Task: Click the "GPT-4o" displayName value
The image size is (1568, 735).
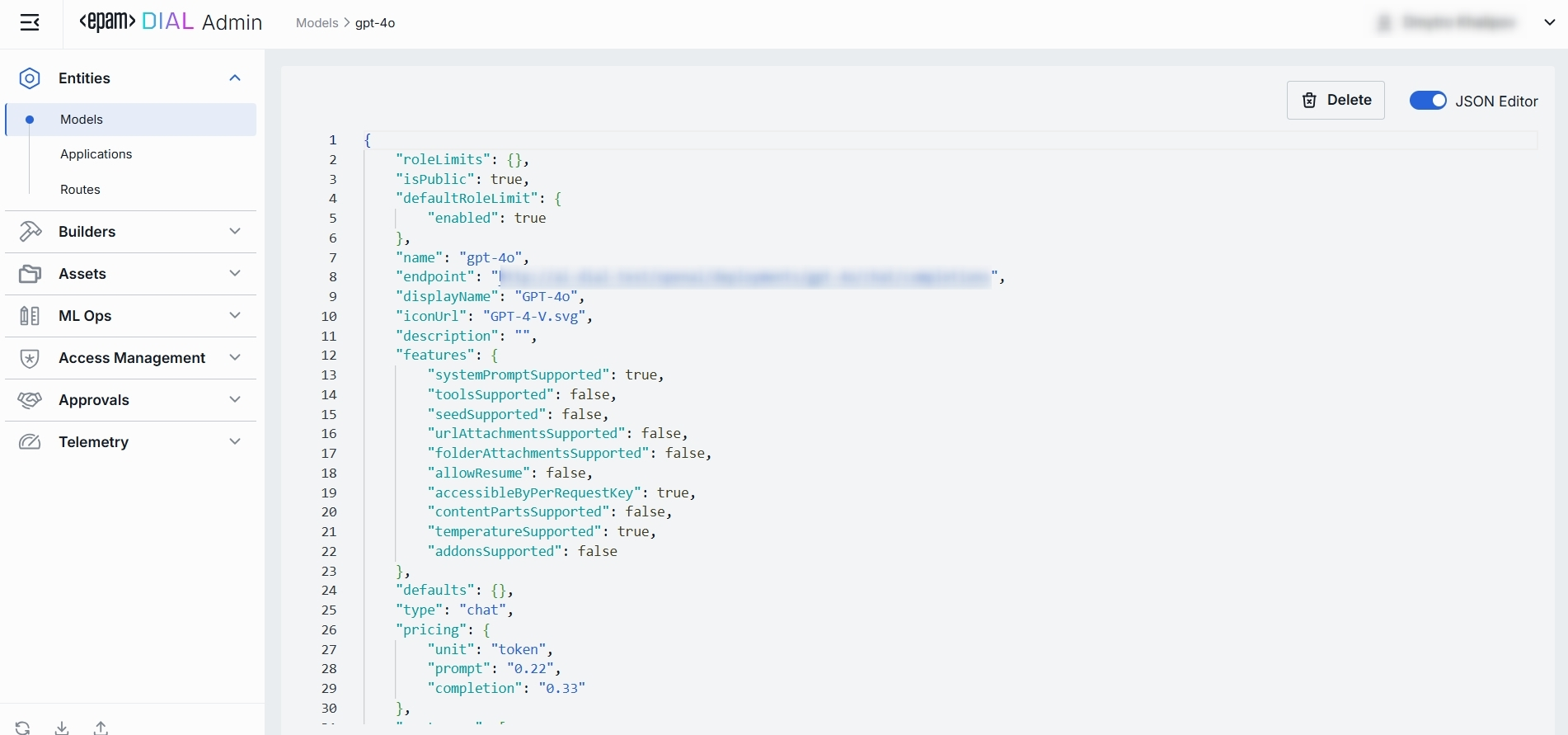Action: [546, 296]
